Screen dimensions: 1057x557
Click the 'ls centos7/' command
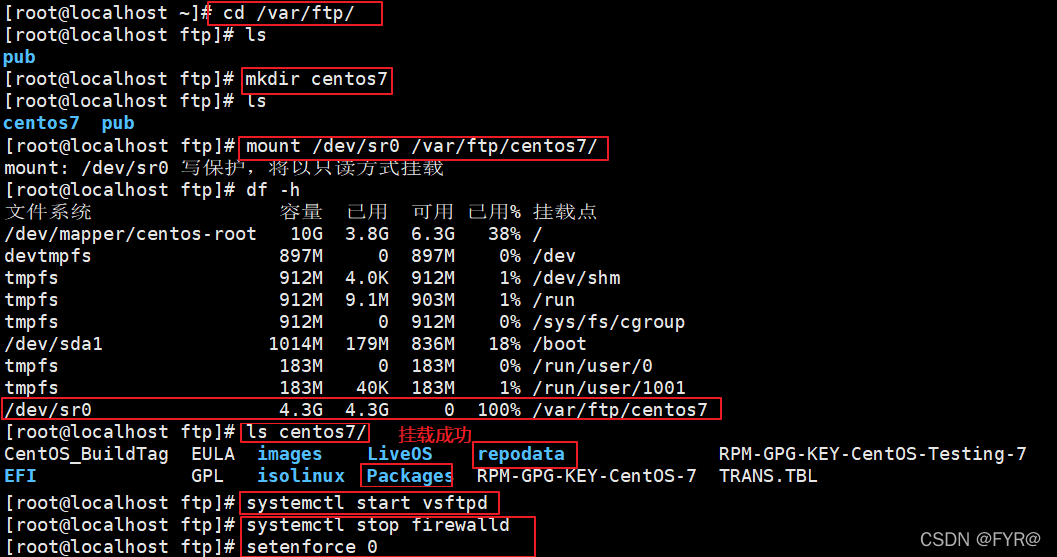(x=306, y=432)
